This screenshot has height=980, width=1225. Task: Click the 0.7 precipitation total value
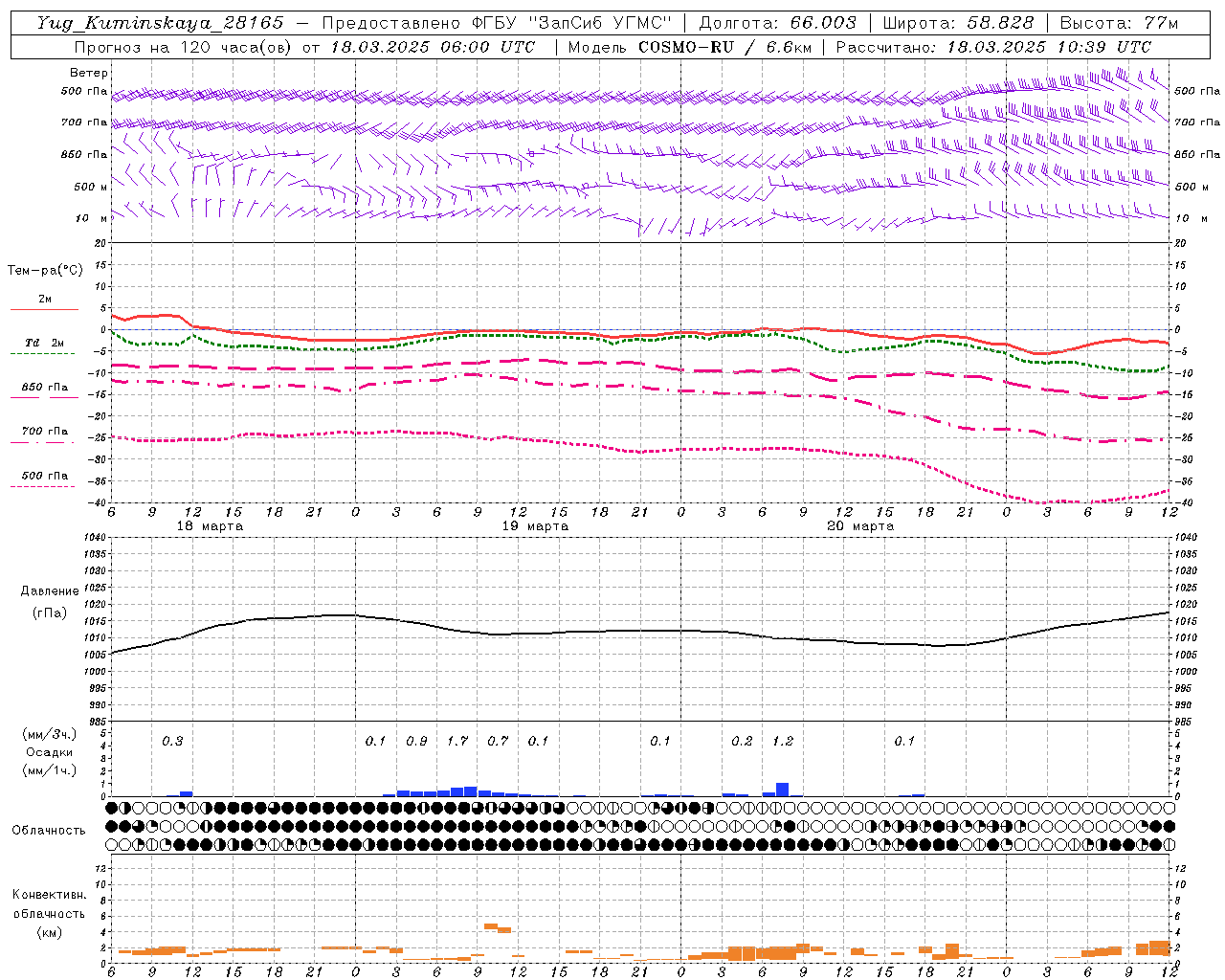tap(498, 741)
